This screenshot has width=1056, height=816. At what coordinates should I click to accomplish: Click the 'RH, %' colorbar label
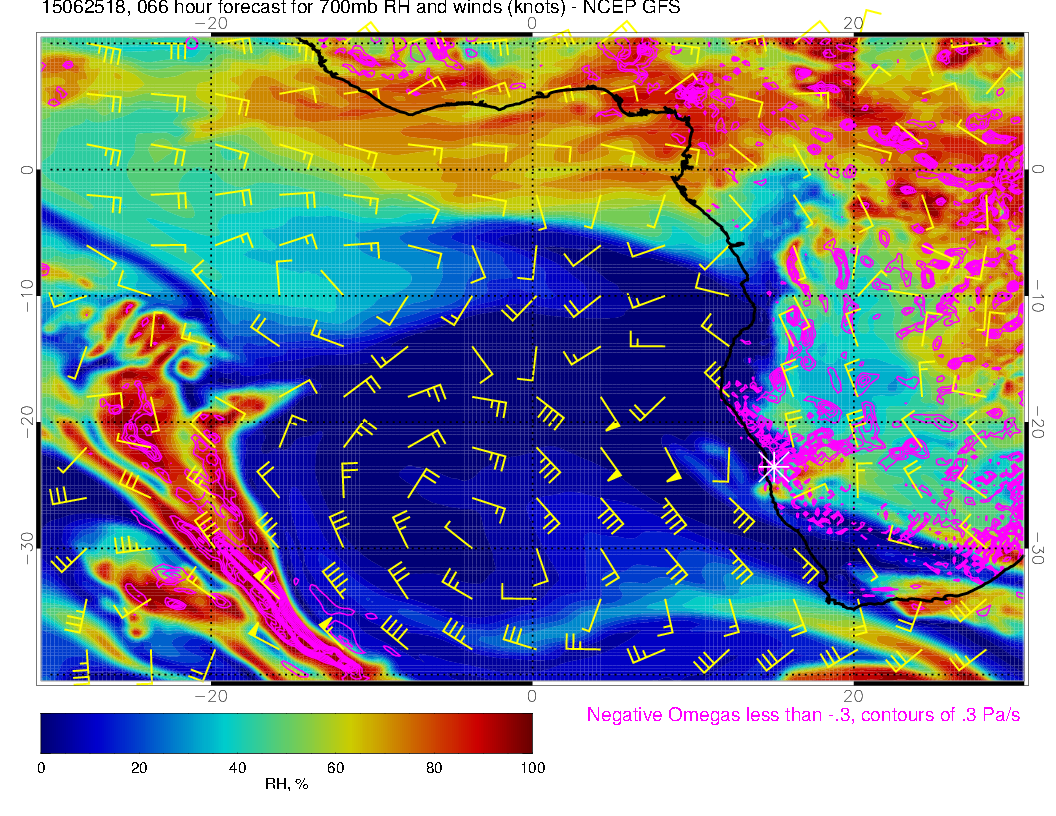coord(287,784)
